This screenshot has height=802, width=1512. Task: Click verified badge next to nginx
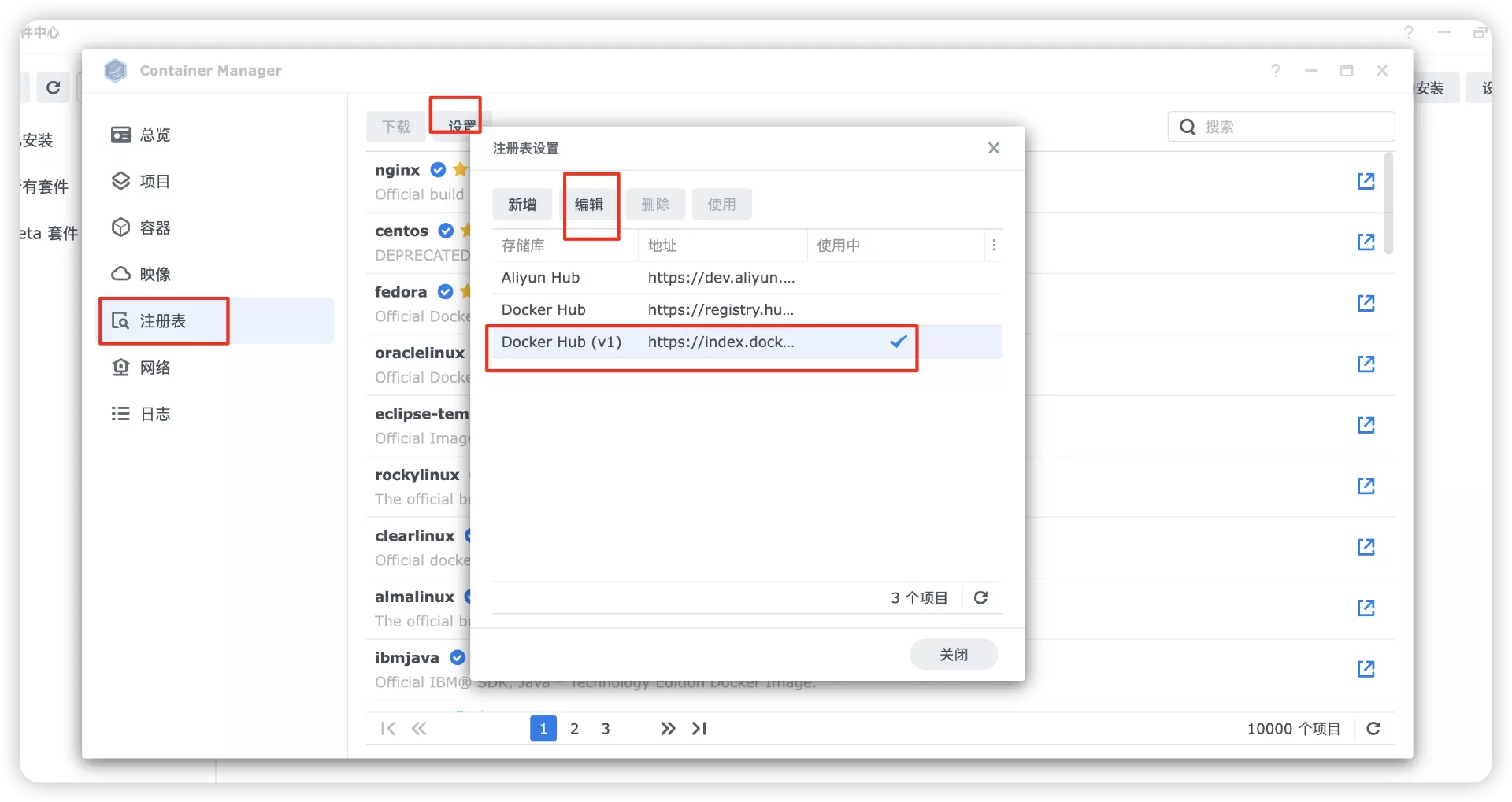pos(439,170)
